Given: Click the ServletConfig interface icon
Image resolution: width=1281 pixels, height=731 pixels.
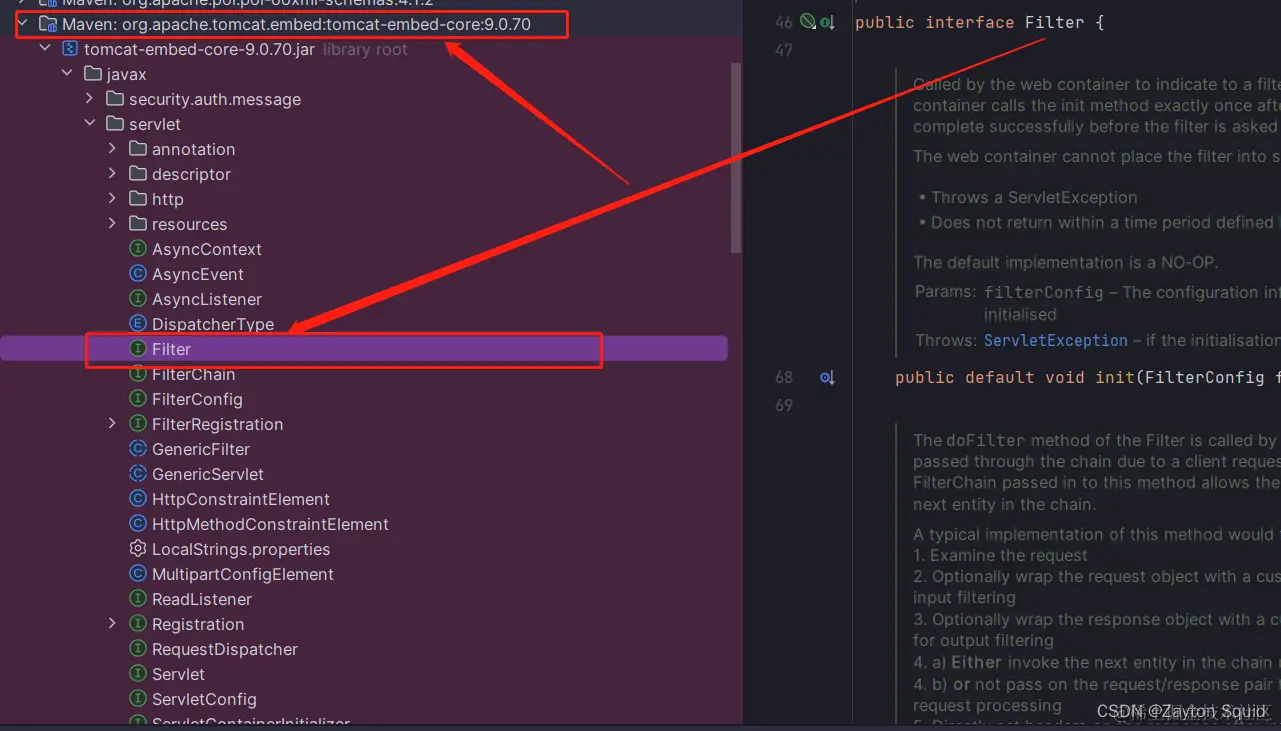Looking at the screenshot, I should 138,698.
